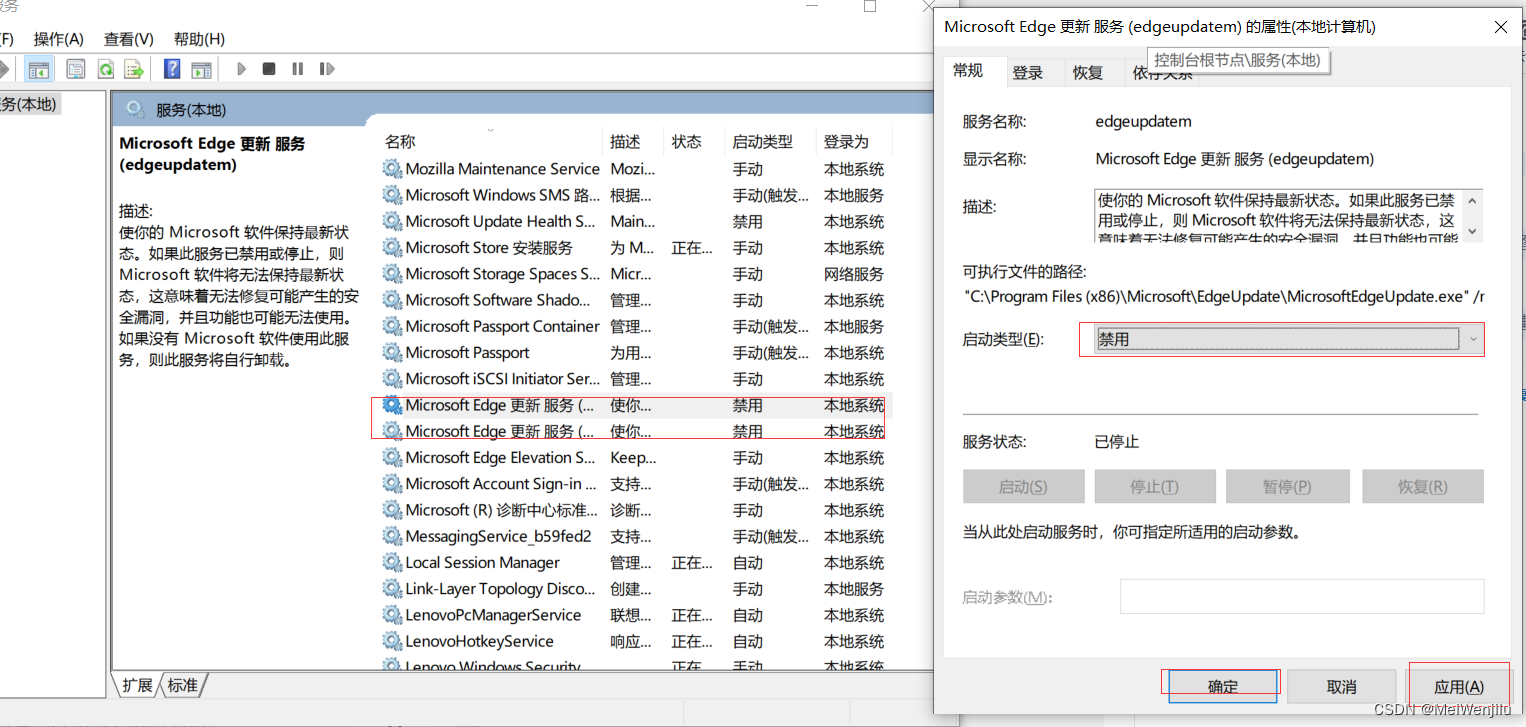Screen dimensions: 1526x727
Task: Click gear icon of Microsoft Store 安装服务
Action: (x=392, y=247)
